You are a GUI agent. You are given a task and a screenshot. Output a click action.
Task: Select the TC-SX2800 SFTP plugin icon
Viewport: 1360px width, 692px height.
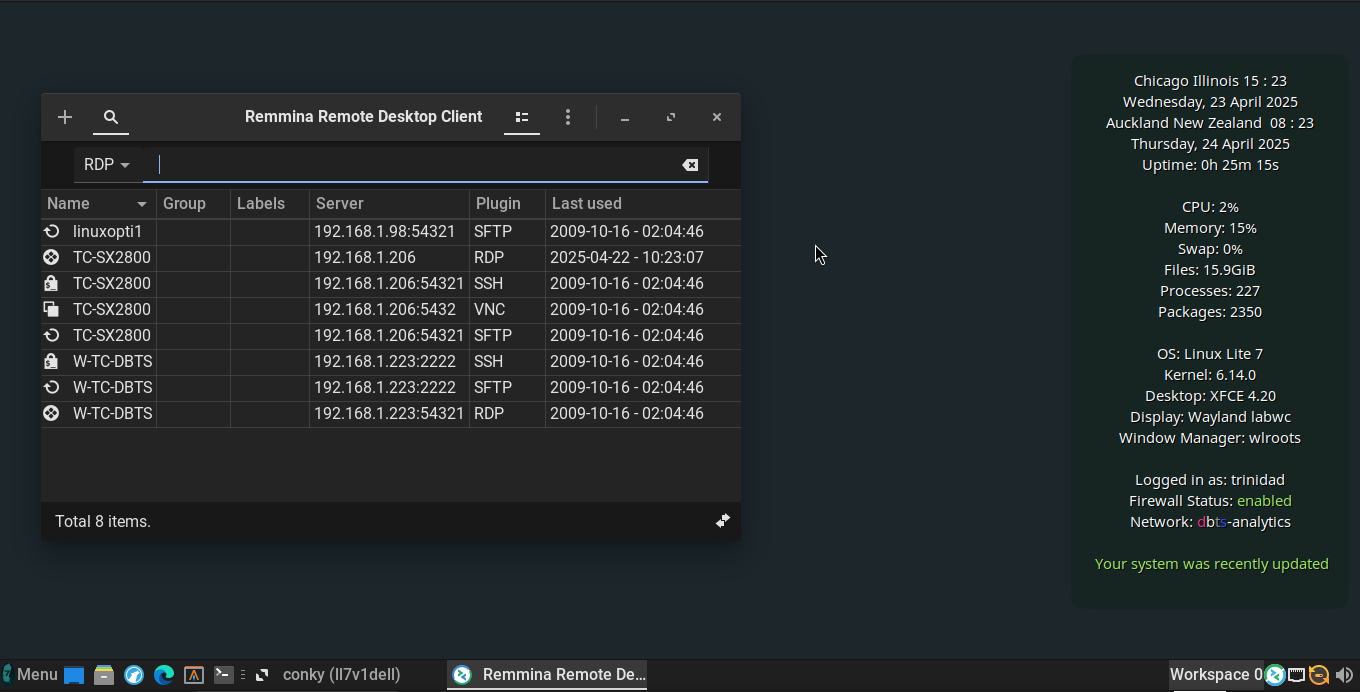tap(51, 335)
